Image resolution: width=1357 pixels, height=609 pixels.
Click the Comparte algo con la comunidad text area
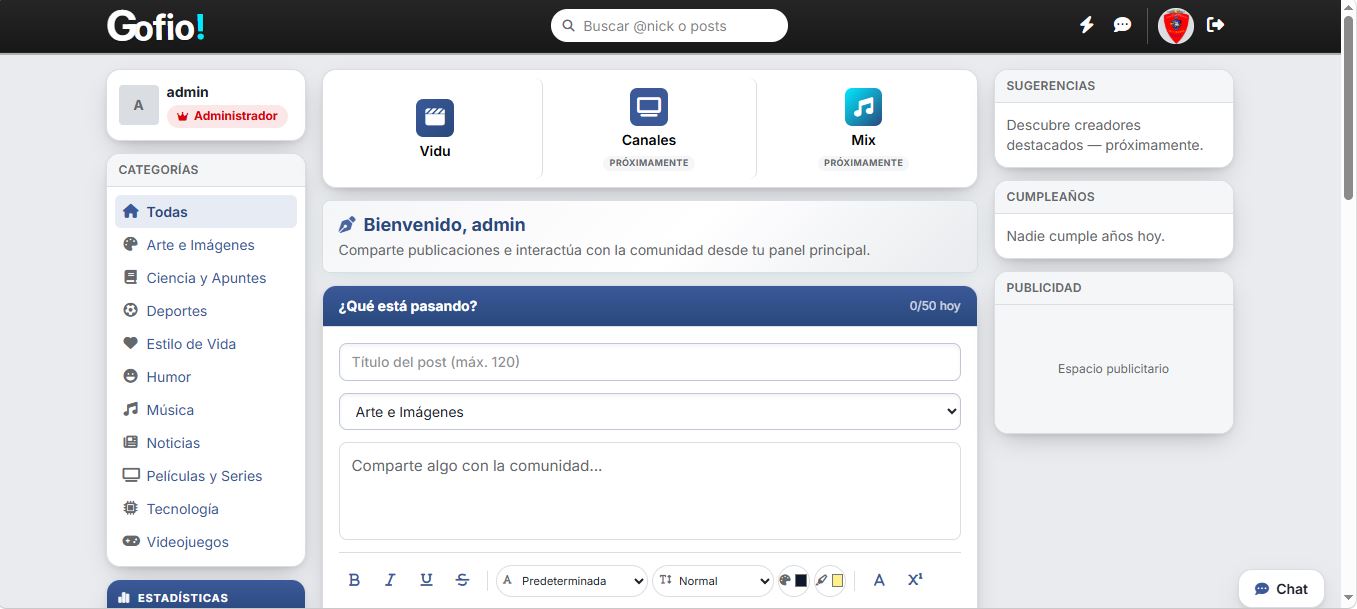pos(650,491)
